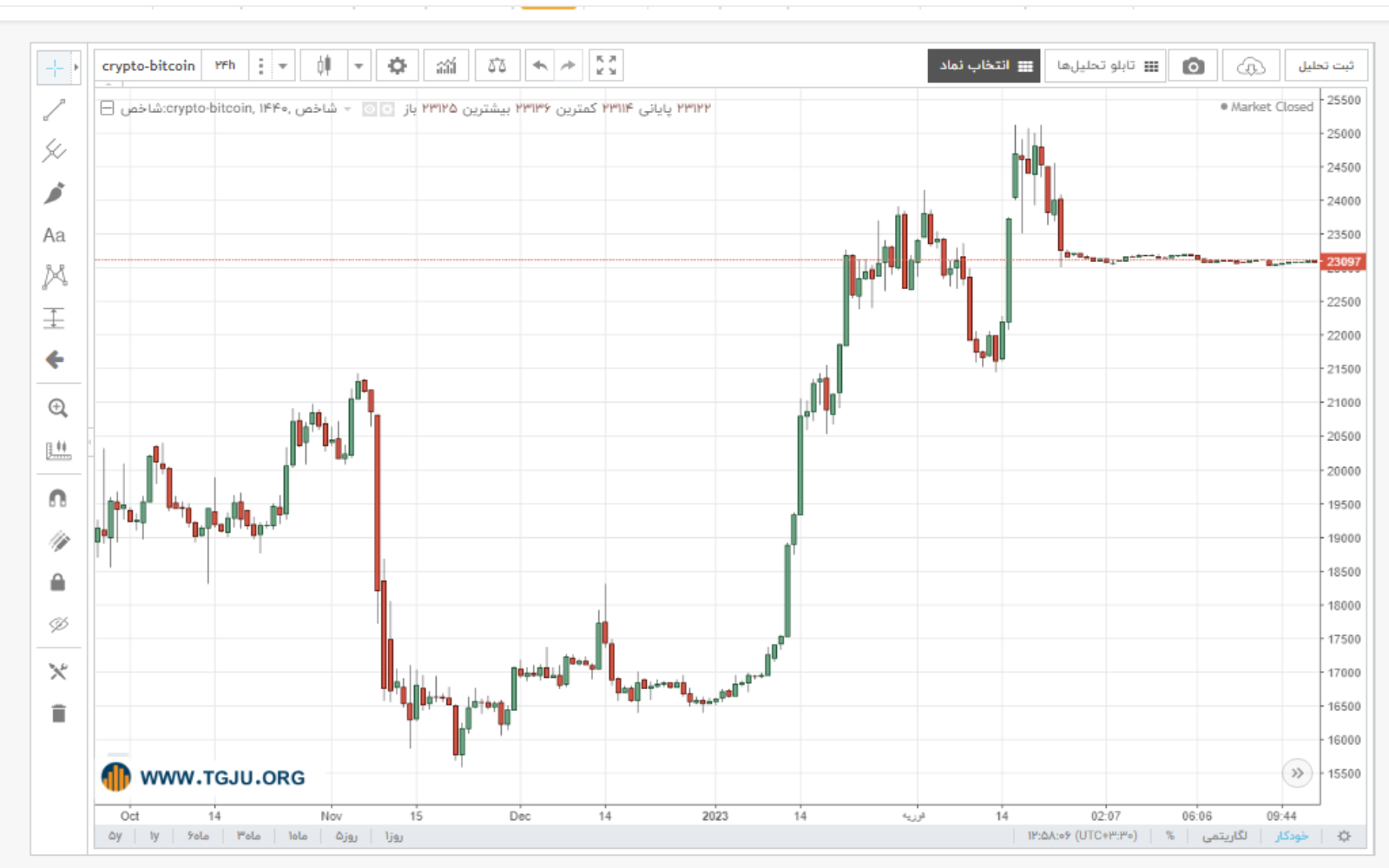The height and width of the screenshot is (868, 1389).
Task: Activate the Aa text annotation tool
Action: [x=54, y=235]
